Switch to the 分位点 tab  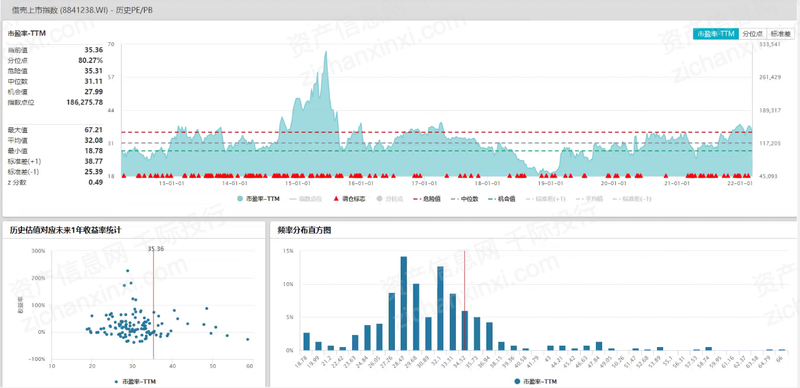coord(753,34)
